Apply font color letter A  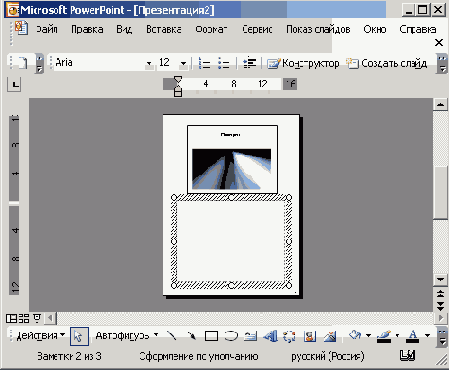point(413,336)
